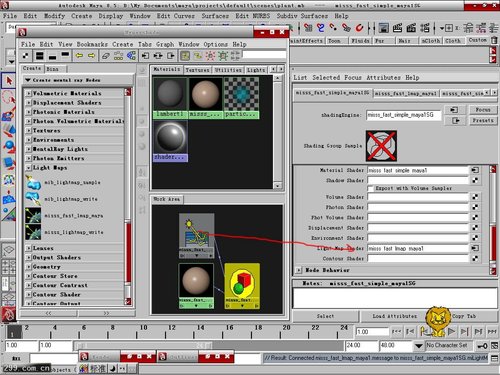Image resolution: width=500 pixels, height=375 pixels.
Task: Click the Select button in Attribute Editor
Action: [325, 316]
